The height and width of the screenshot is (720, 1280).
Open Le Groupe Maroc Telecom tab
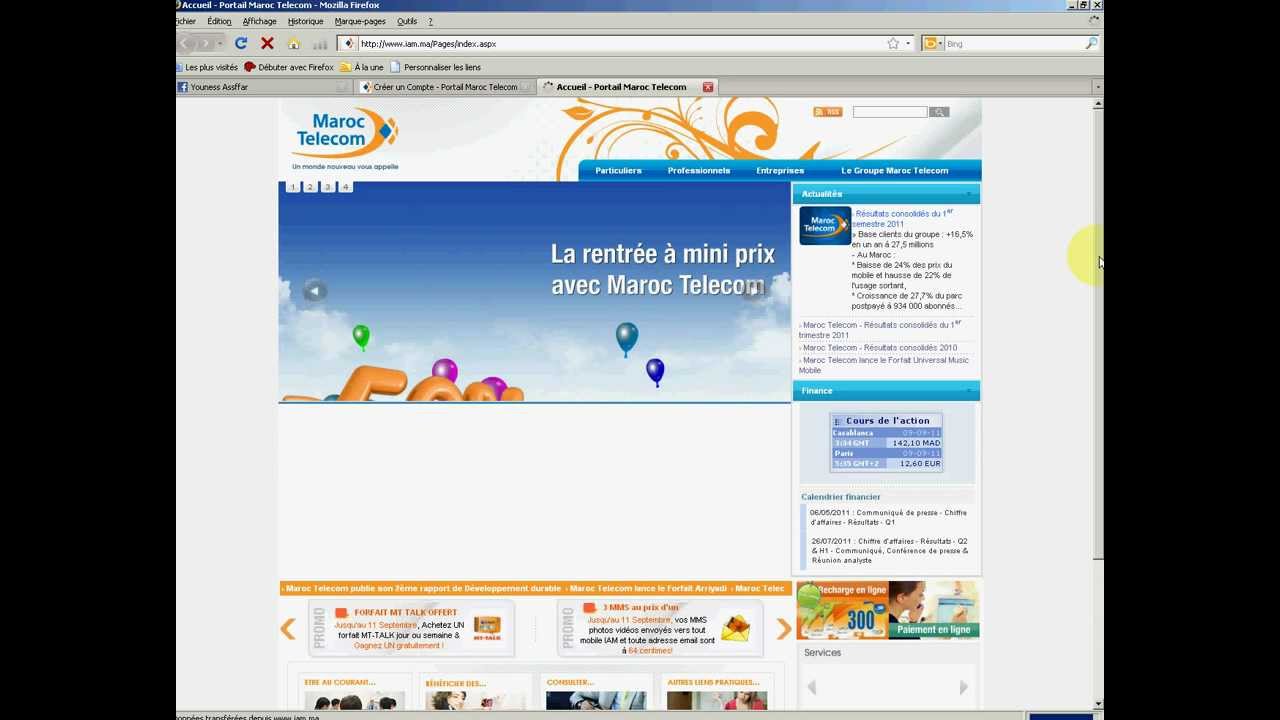click(894, 171)
